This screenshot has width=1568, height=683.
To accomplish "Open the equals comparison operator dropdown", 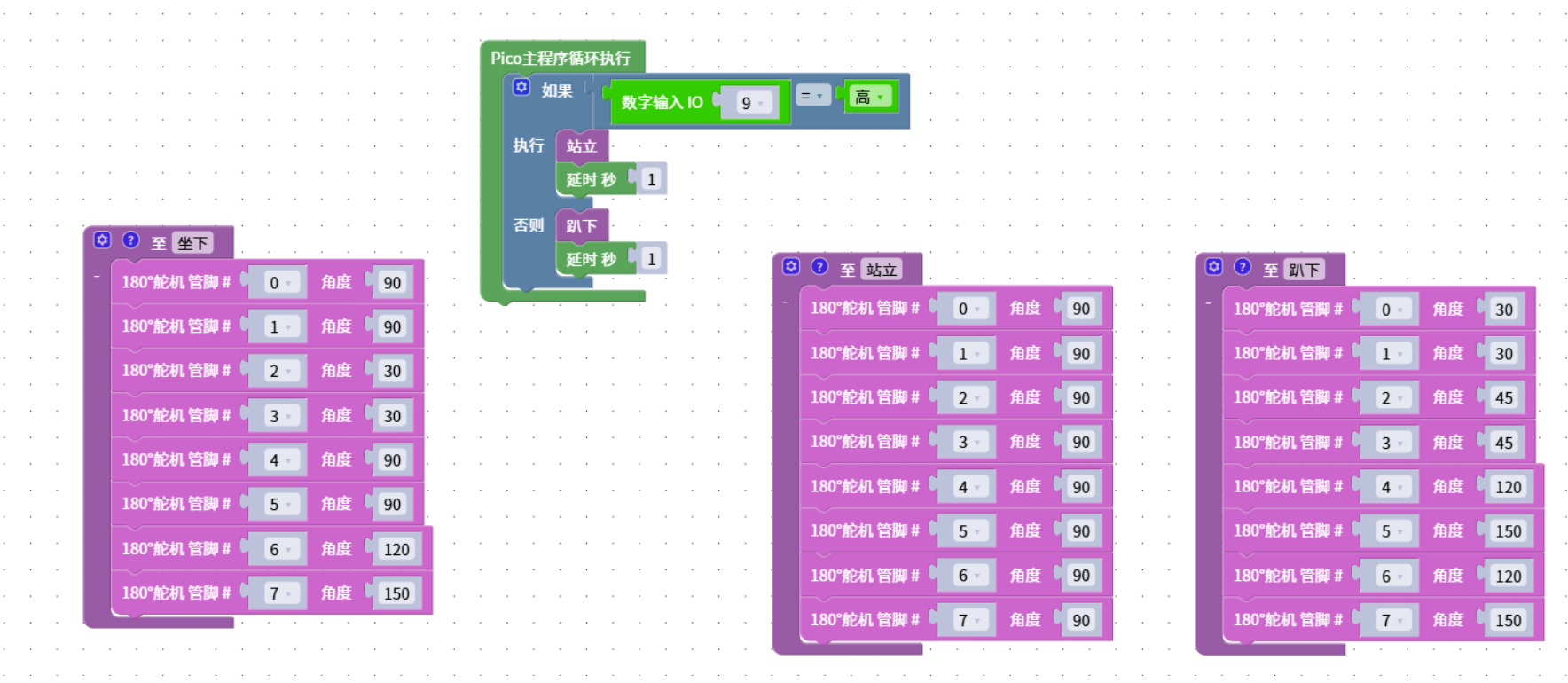I will (812, 95).
